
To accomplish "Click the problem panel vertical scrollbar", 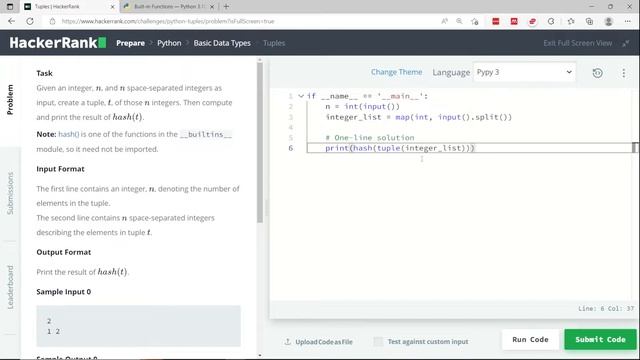I will tap(260, 143).
